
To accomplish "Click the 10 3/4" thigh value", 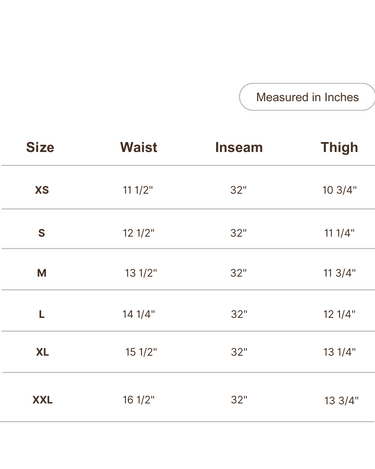I will (340, 190).
